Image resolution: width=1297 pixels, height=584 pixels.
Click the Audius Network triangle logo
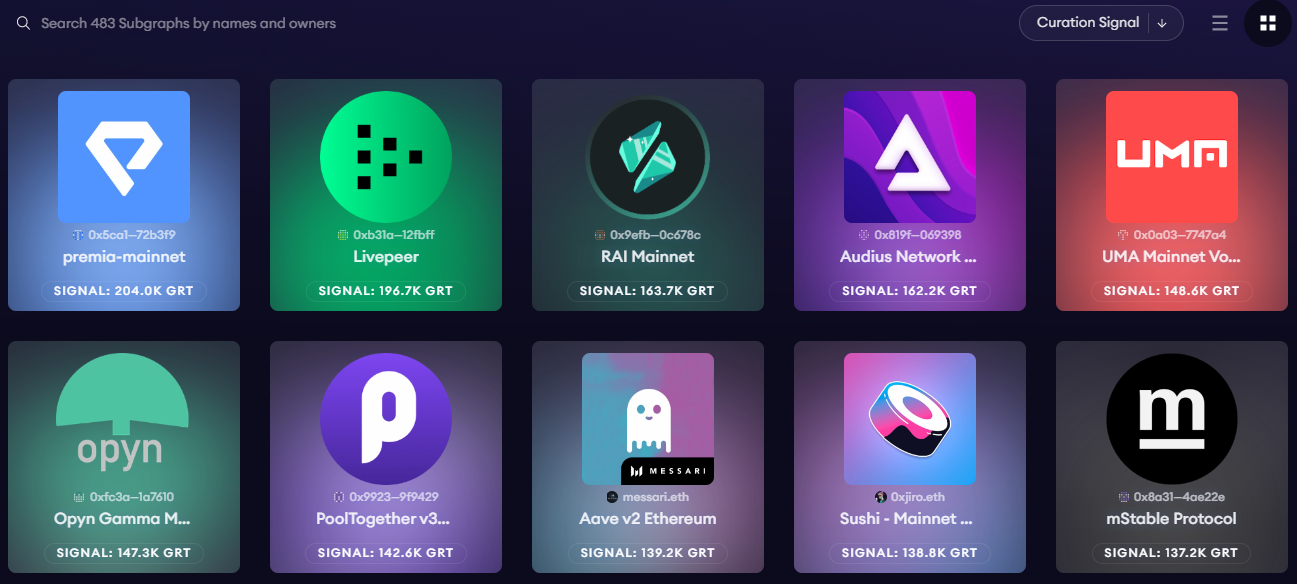[910, 157]
